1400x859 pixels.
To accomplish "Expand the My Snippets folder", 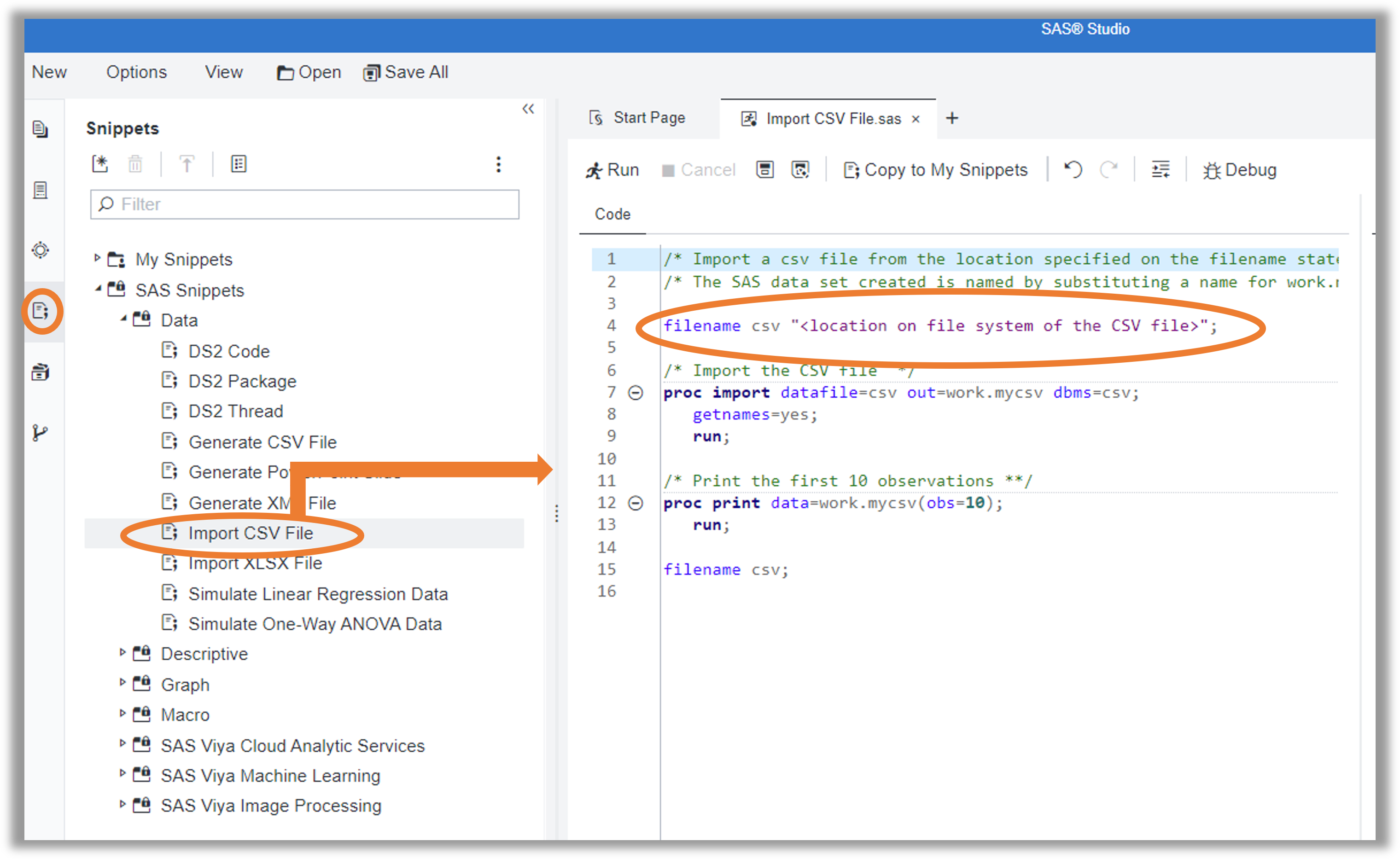I will pyautogui.click(x=97, y=258).
